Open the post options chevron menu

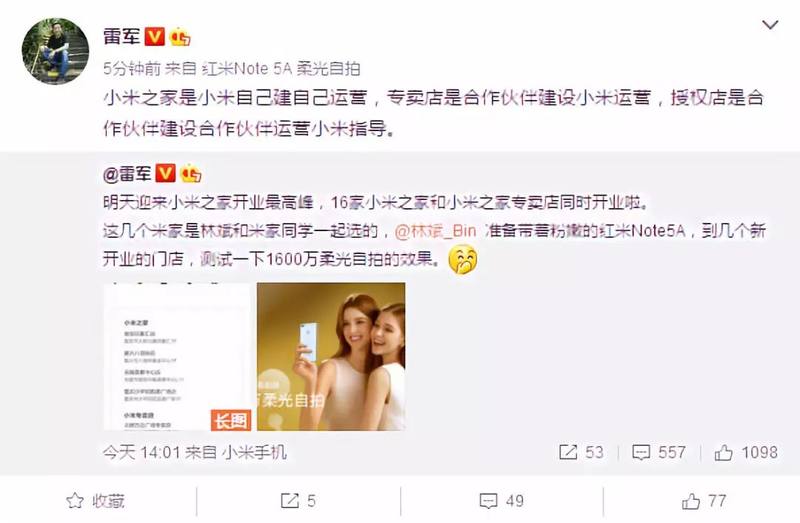(x=769, y=24)
